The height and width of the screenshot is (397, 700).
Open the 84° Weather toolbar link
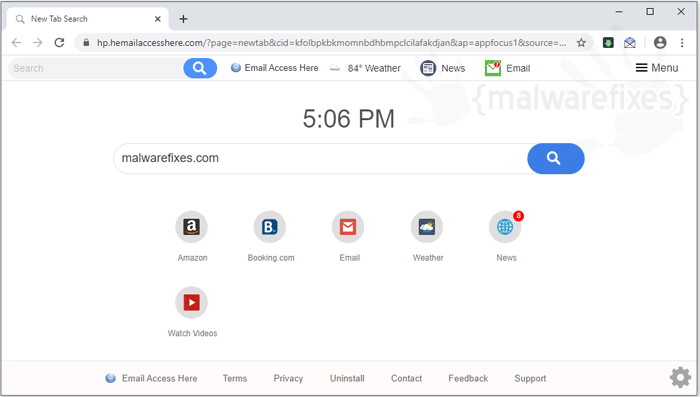tap(365, 68)
